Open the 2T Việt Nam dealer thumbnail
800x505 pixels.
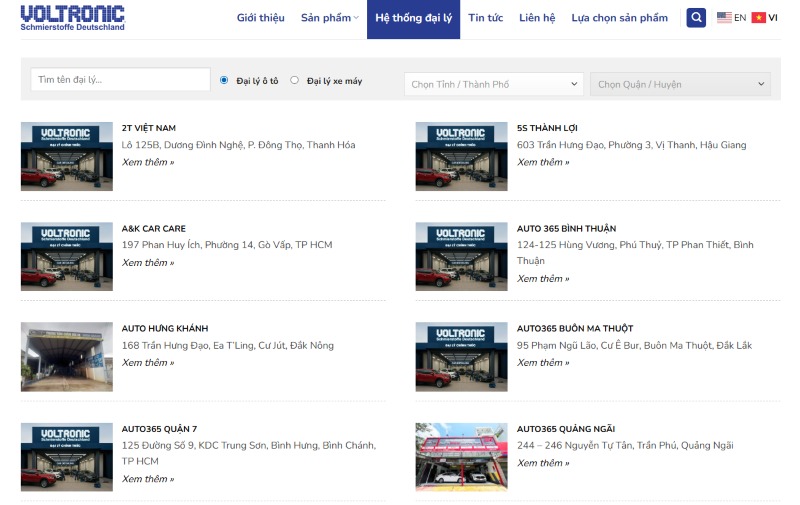67,156
